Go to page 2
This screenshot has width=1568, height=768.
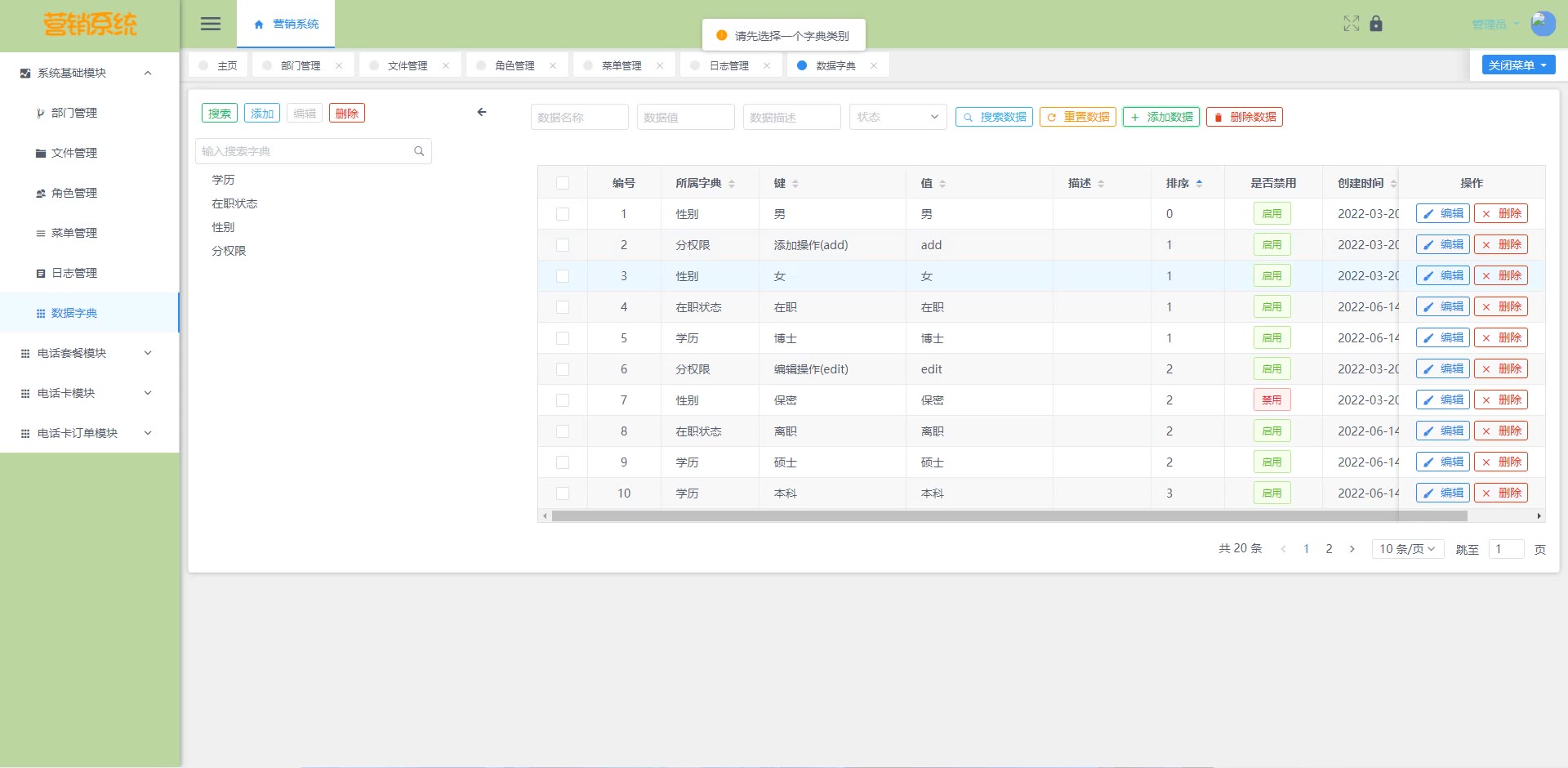click(1330, 549)
